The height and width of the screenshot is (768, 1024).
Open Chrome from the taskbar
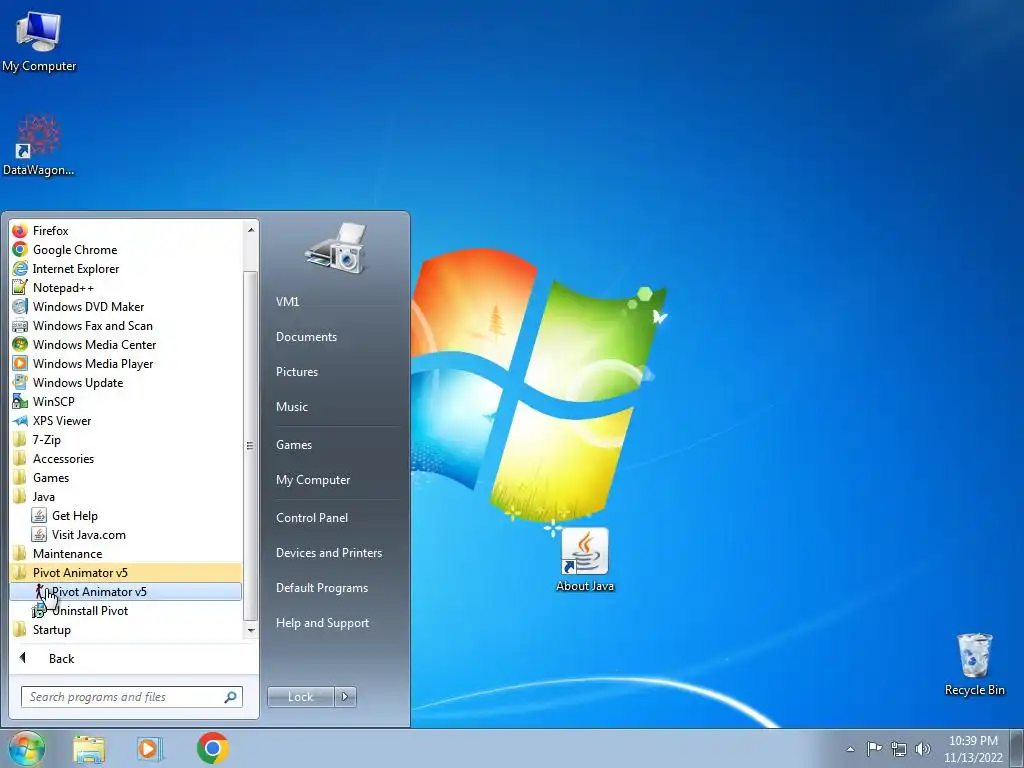coord(212,748)
